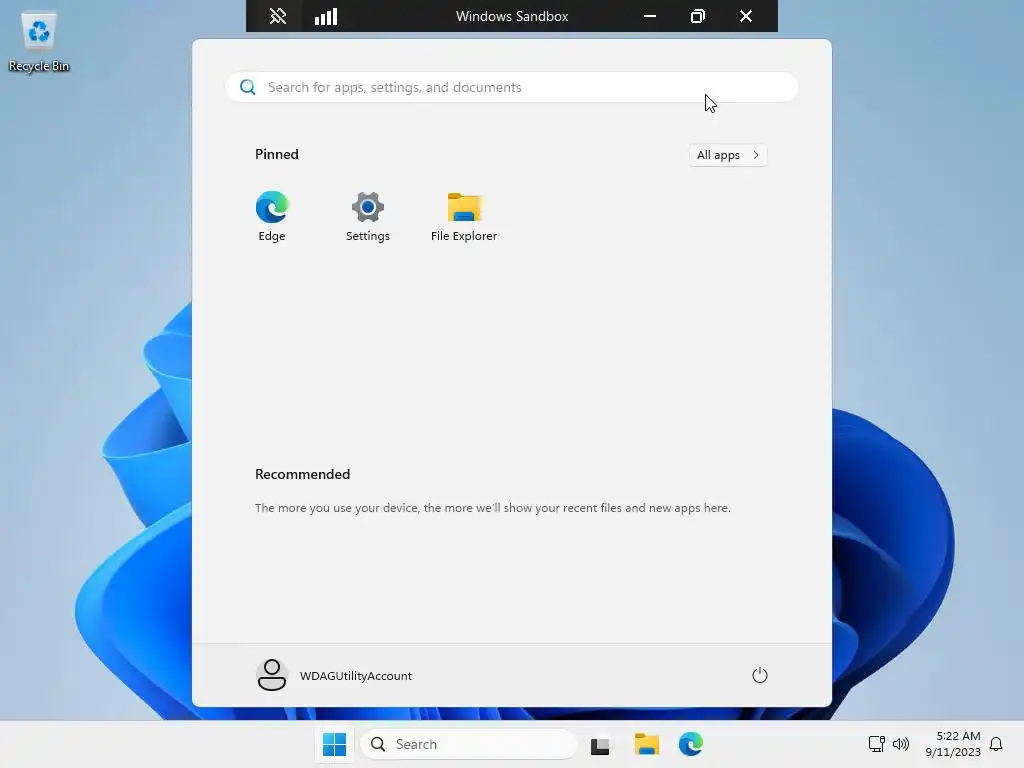This screenshot has width=1024, height=768.
Task: Click the Pinned section heading
Action: point(277,154)
